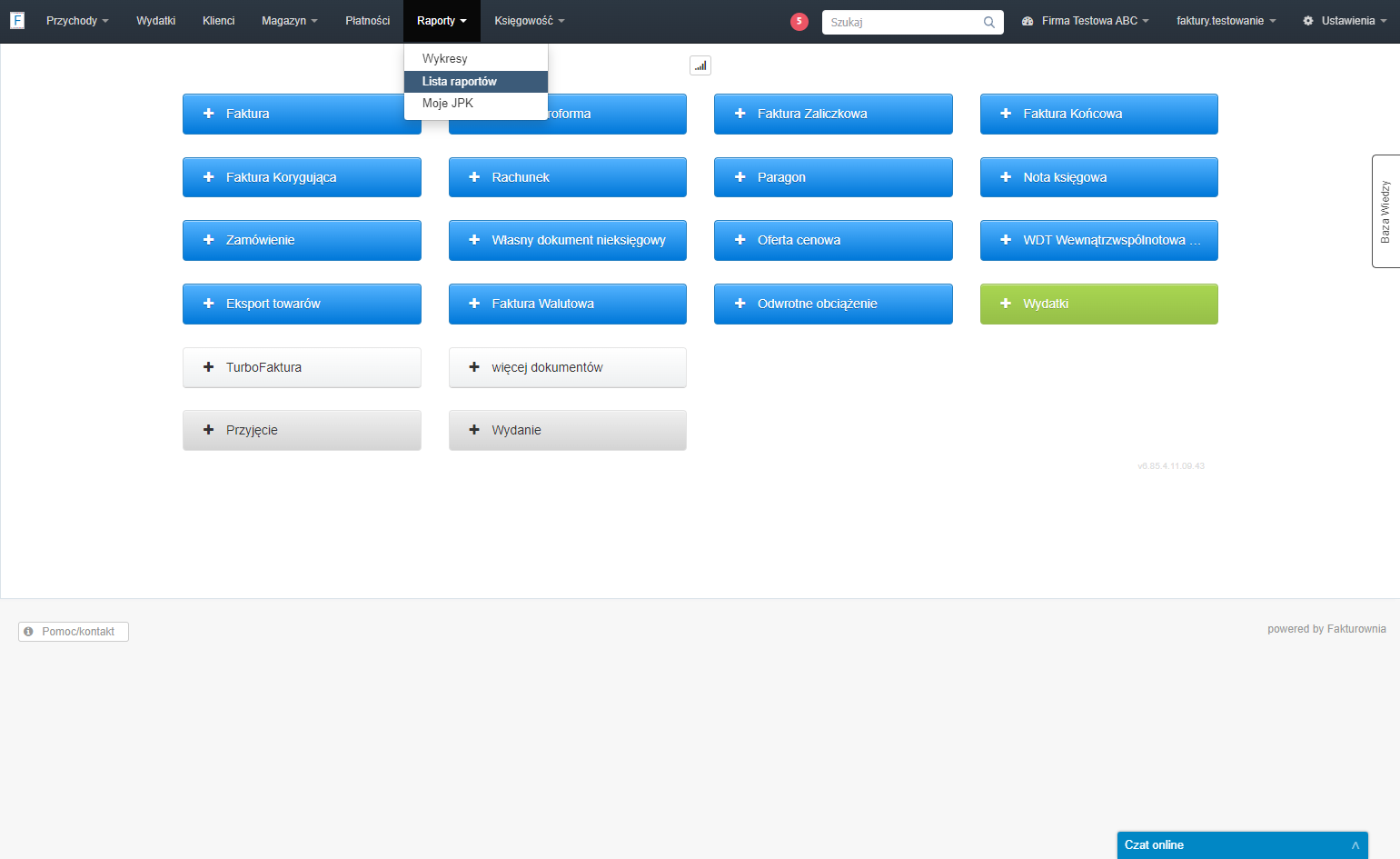Image resolution: width=1400 pixels, height=859 pixels.
Task: Create a new Faktura Zaliczkowa
Action: tap(833, 114)
